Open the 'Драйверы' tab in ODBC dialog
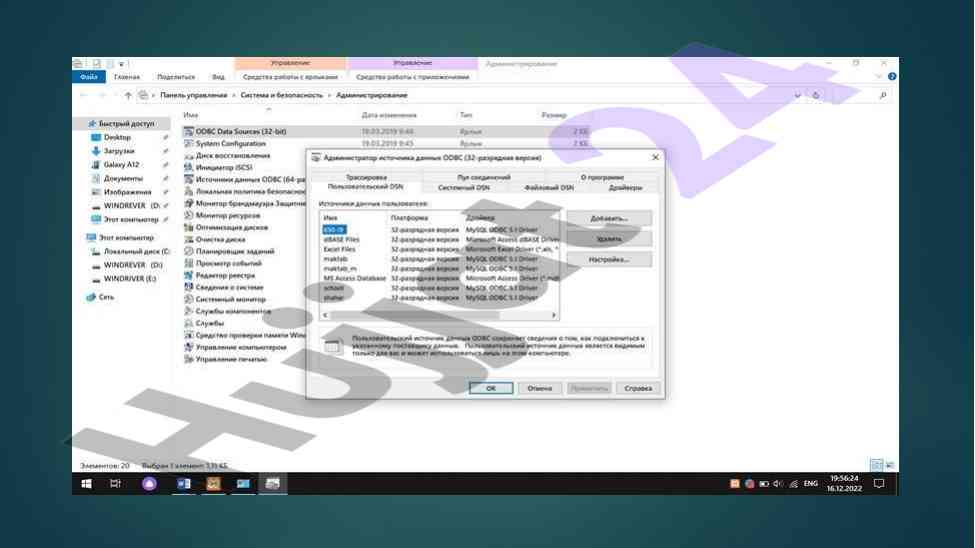 (x=625, y=187)
